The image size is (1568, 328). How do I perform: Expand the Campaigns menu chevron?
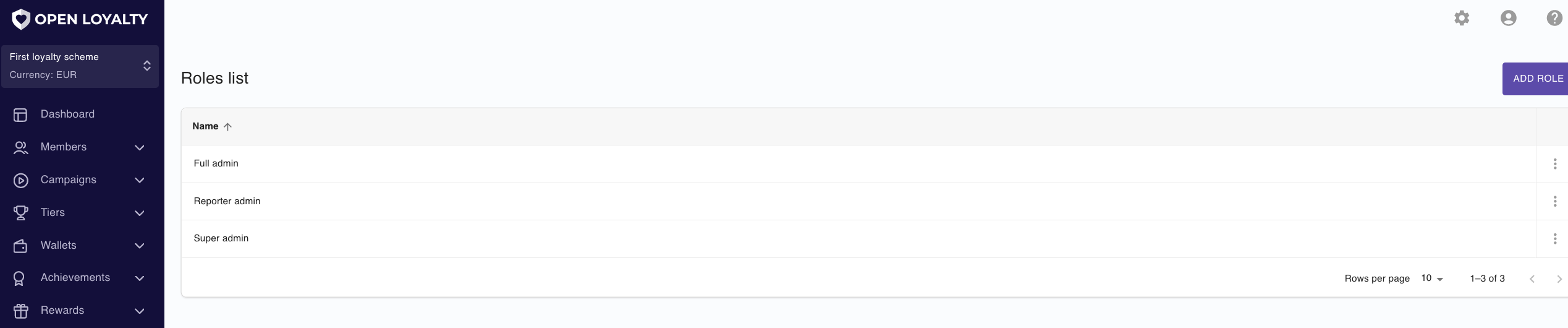coord(140,180)
